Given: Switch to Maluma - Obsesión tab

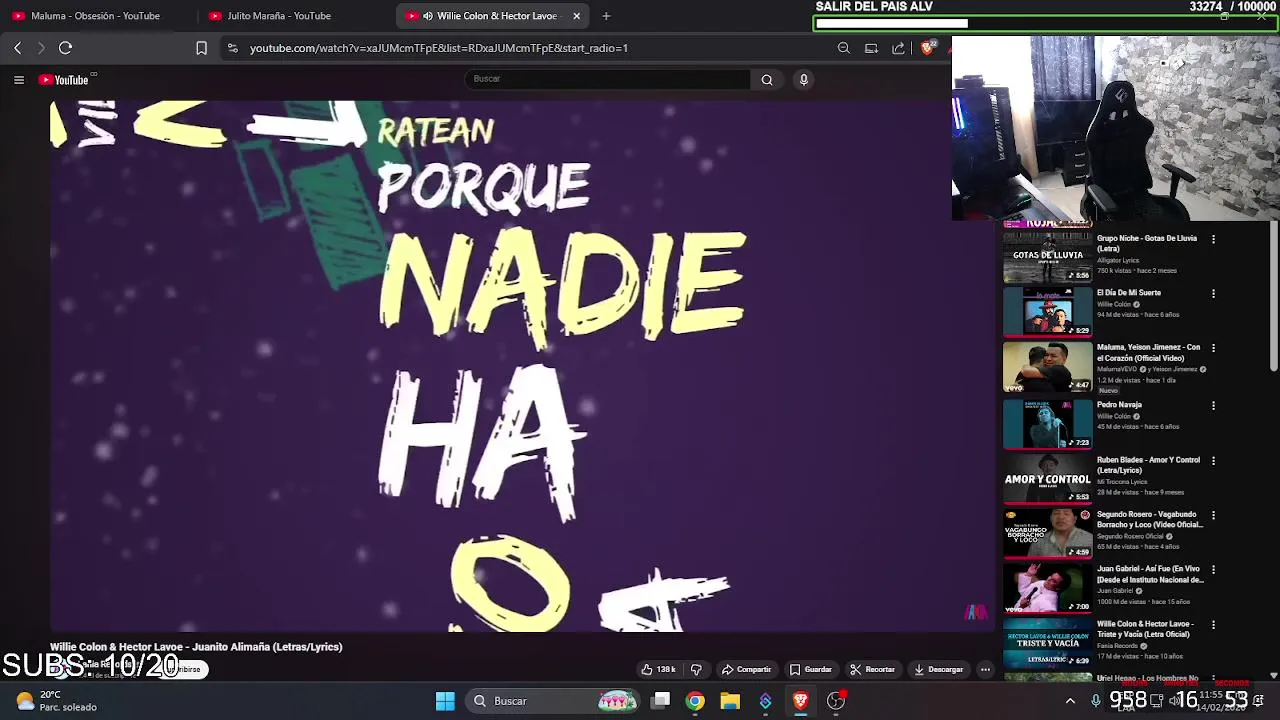Looking at the screenshot, I should coord(96,16).
